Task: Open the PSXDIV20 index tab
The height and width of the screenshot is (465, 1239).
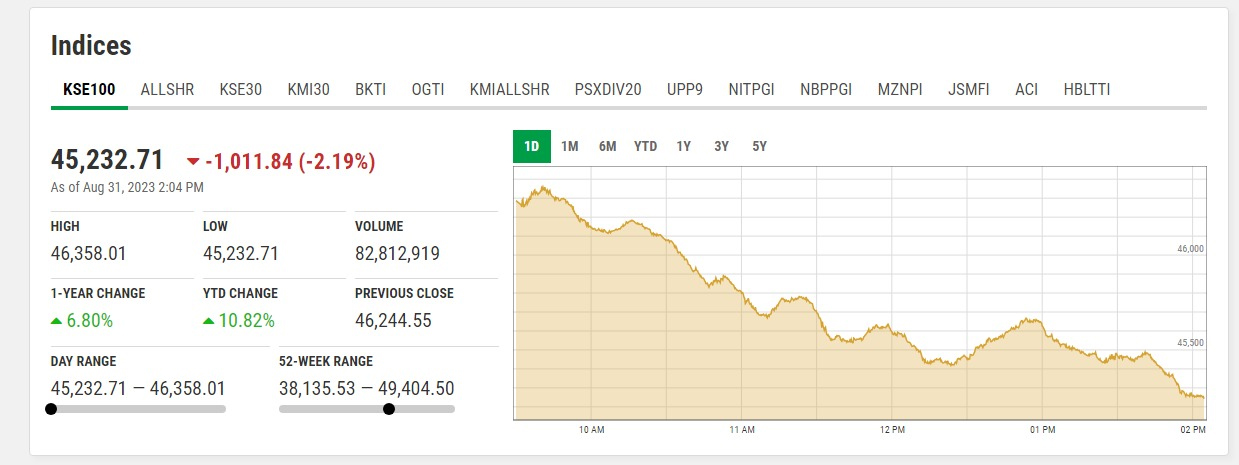Action: pos(608,89)
